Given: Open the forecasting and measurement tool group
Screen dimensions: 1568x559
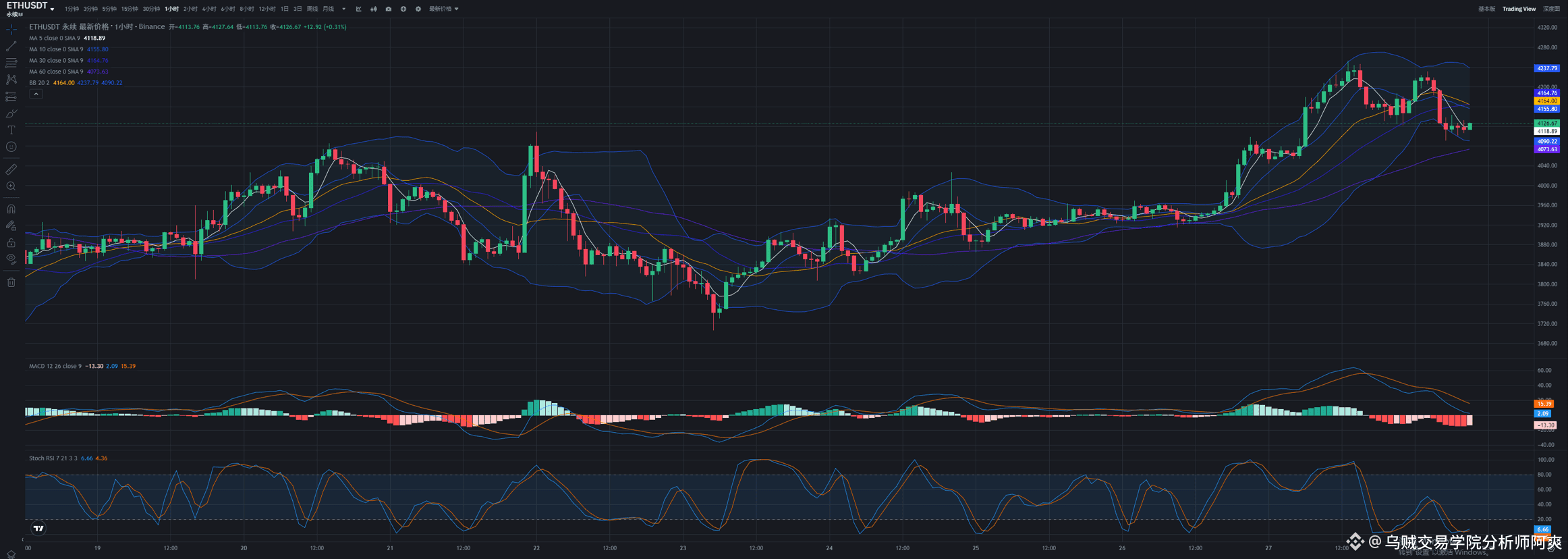Looking at the screenshot, I should click(11, 97).
